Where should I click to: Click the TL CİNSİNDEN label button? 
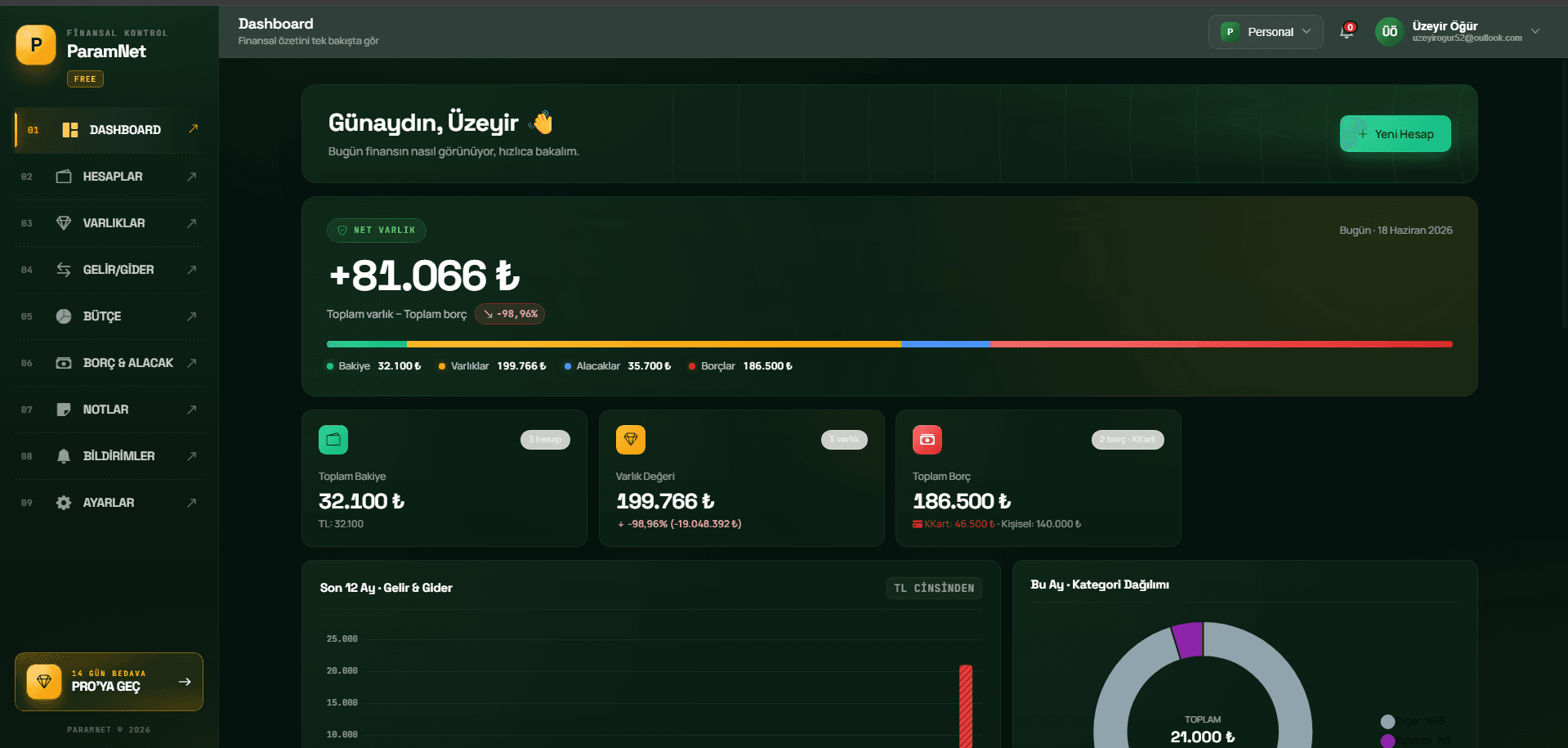[934, 588]
